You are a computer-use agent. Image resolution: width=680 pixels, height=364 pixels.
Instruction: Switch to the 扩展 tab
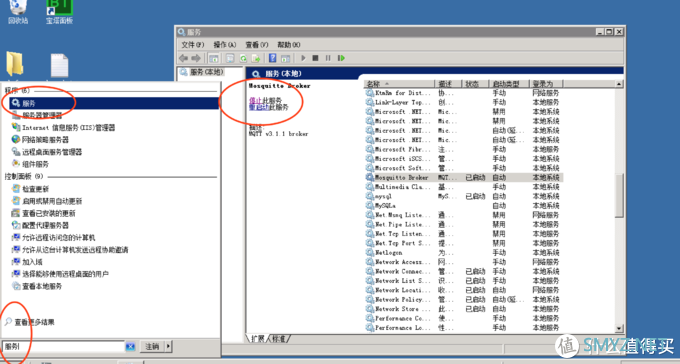click(x=257, y=338)
